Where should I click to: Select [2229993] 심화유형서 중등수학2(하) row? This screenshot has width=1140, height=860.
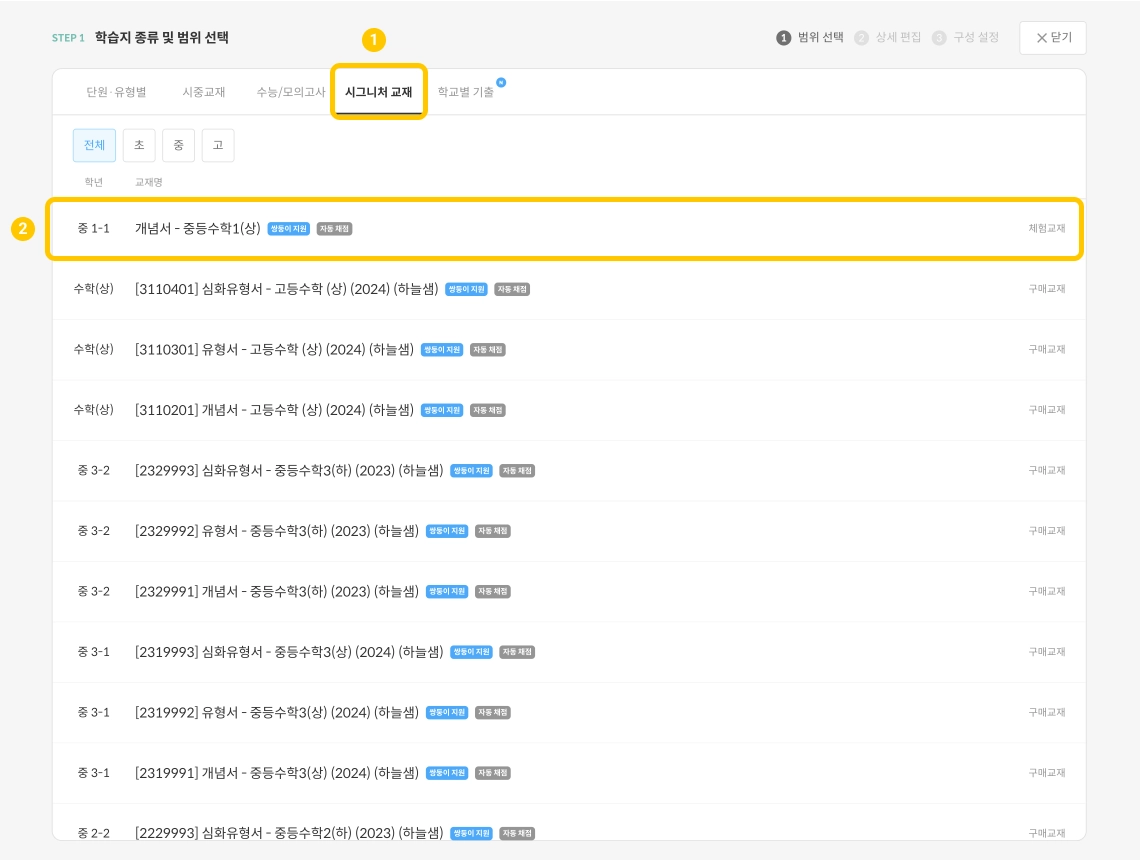pos(569,822)
